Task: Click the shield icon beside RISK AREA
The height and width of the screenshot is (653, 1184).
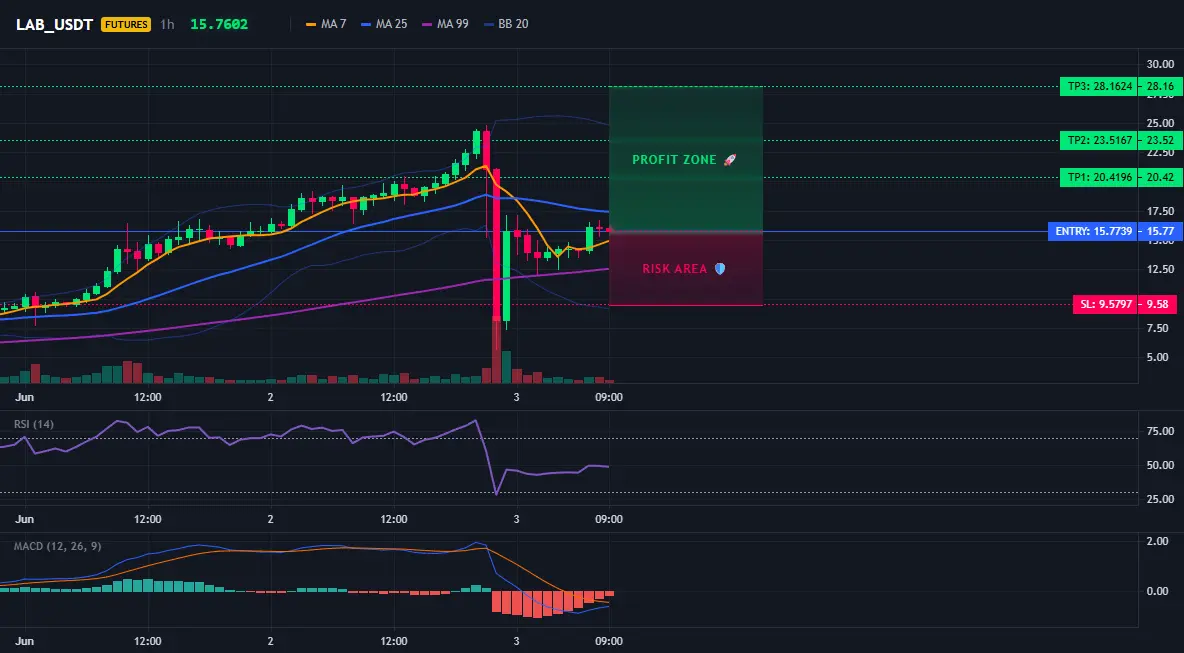Action: tap(720, 269)
